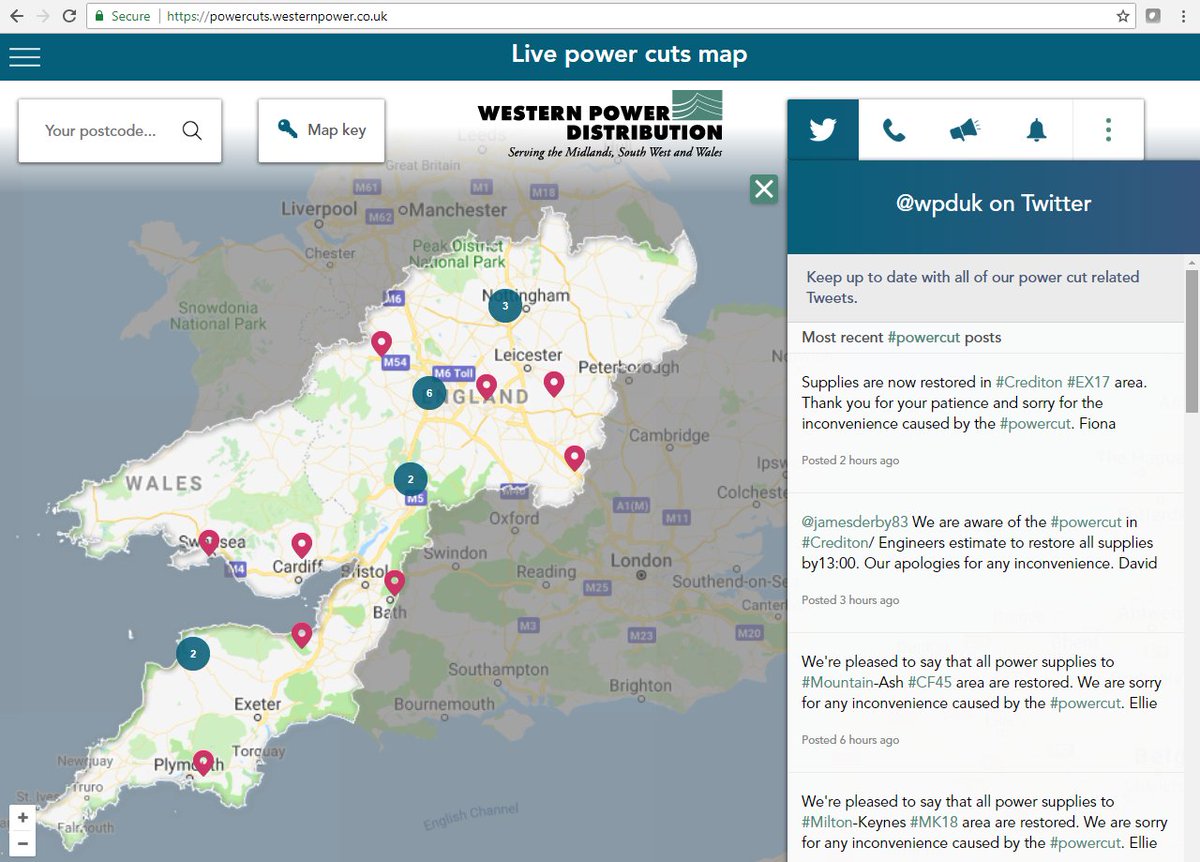The width and height of the screenshot is (1200, 862).
Task: Open the phone contact tab
Action: pyautogui.click(x=894, y=130)
